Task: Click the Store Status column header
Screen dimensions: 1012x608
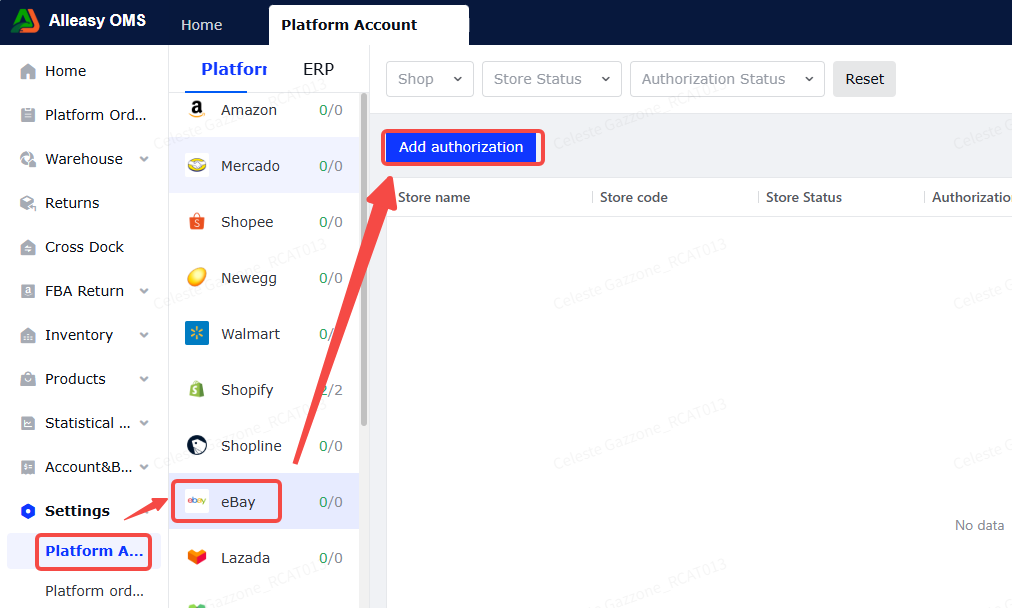Action: coord(804,198)
